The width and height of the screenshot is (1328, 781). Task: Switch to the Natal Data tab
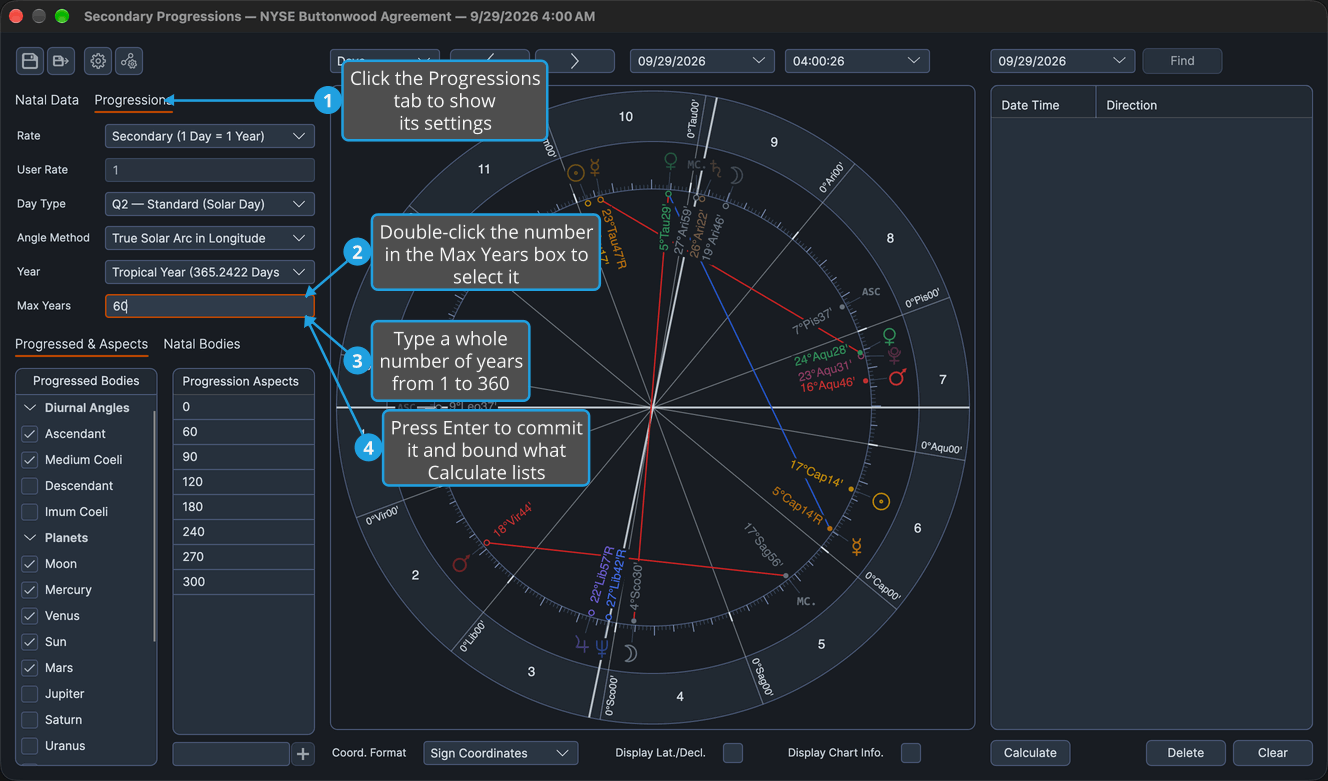pyautogui.click(x=47, y=100)
